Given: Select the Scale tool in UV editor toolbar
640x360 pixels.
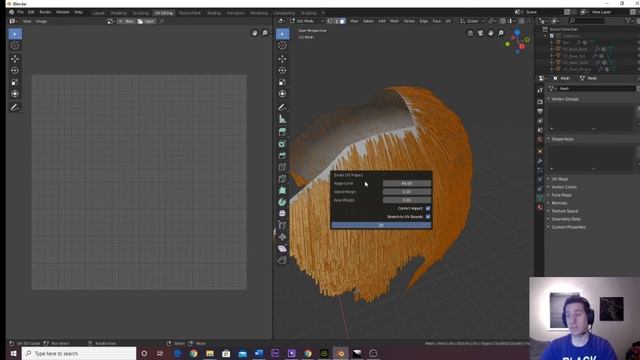Looking at the screenshot, I should tap(15, 82).
